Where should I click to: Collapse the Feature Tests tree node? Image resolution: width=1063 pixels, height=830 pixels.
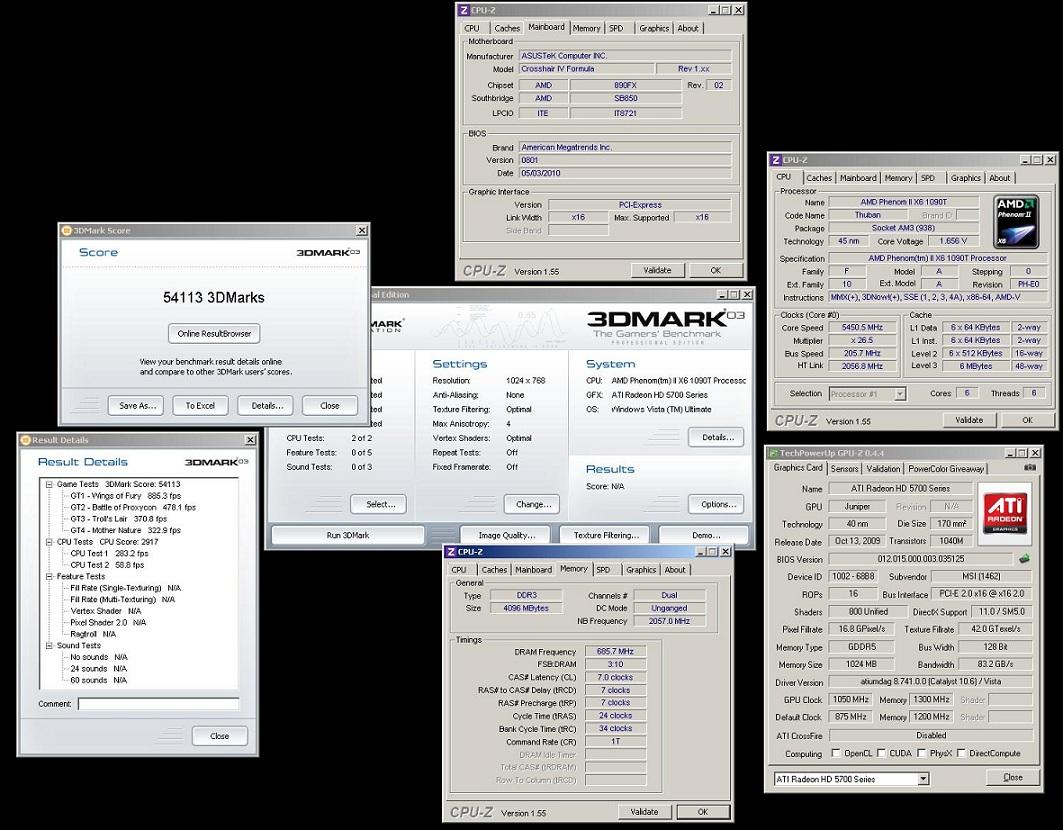[x=49, y=576]
